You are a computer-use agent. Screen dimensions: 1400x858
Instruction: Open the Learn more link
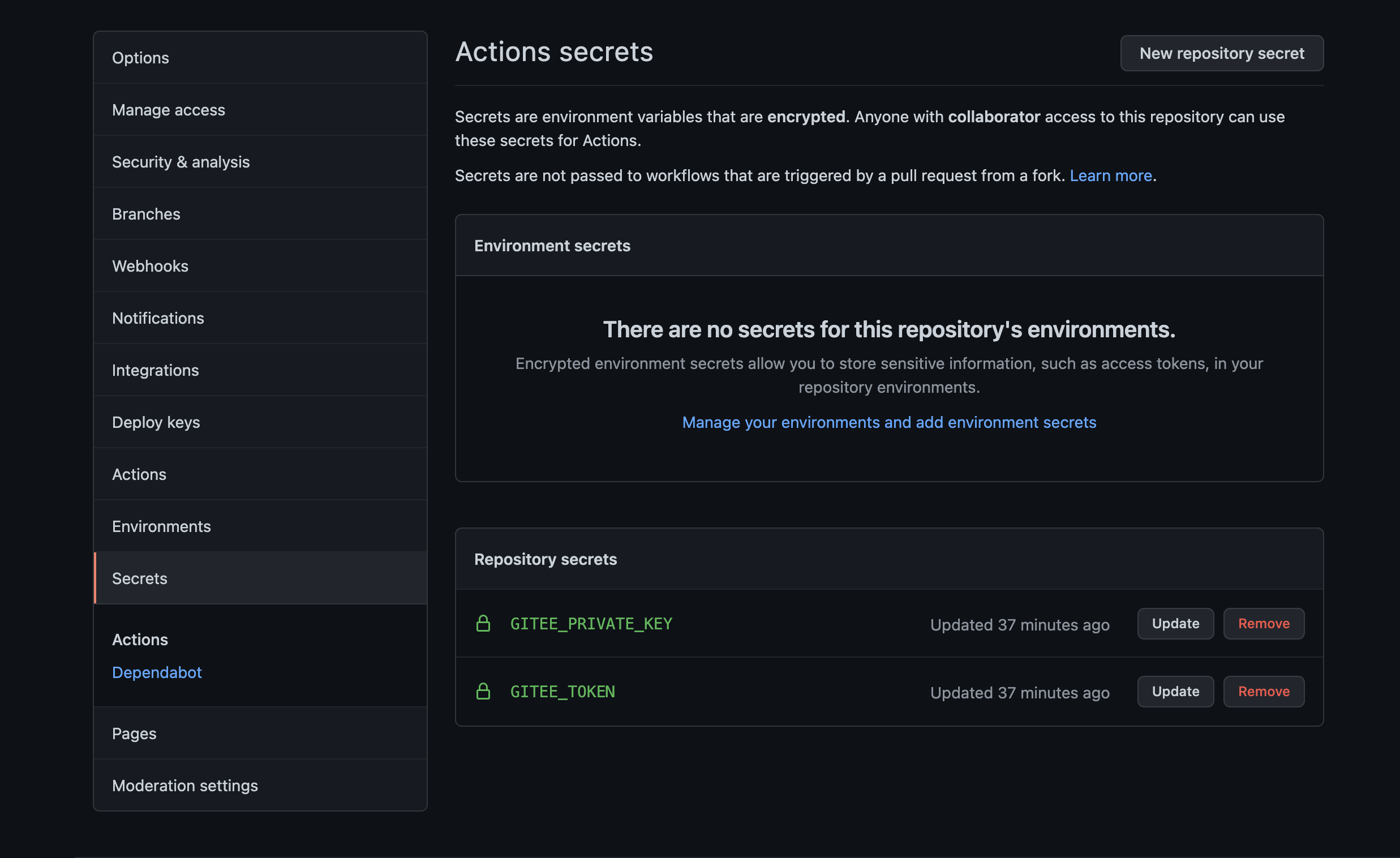(1111, 175)
